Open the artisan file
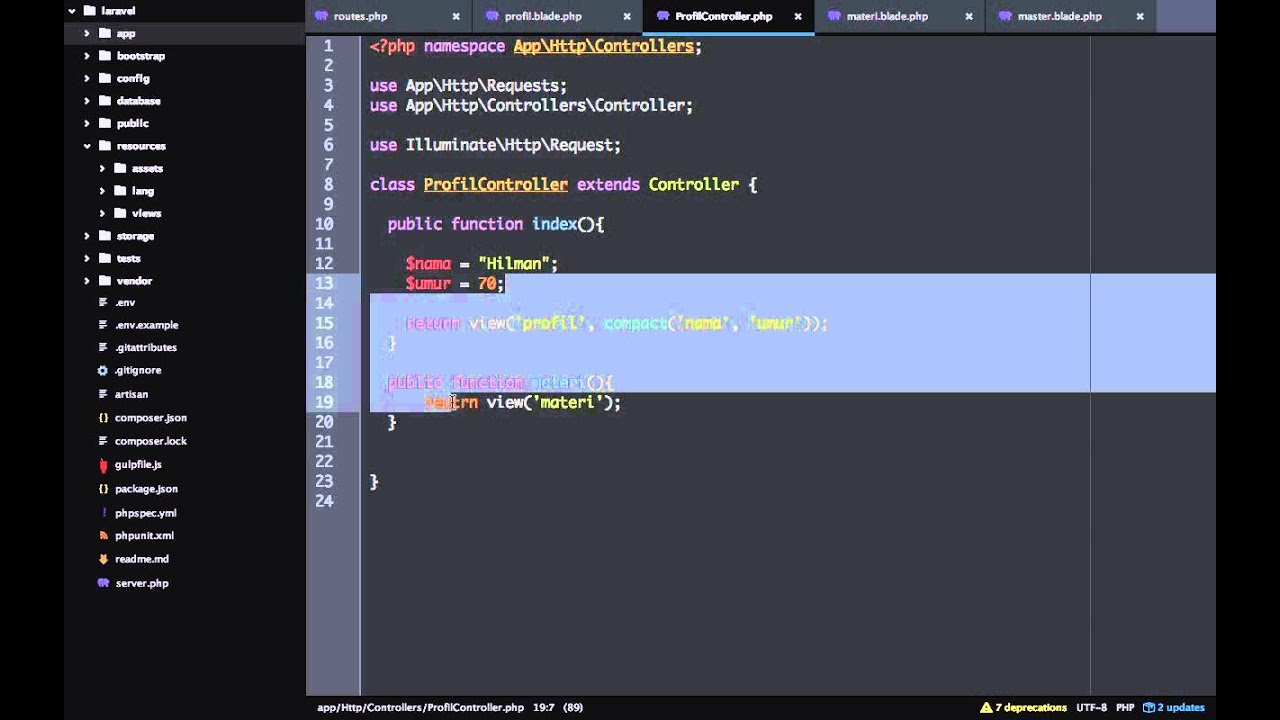 pyautogui.click(x=131, y=394)
